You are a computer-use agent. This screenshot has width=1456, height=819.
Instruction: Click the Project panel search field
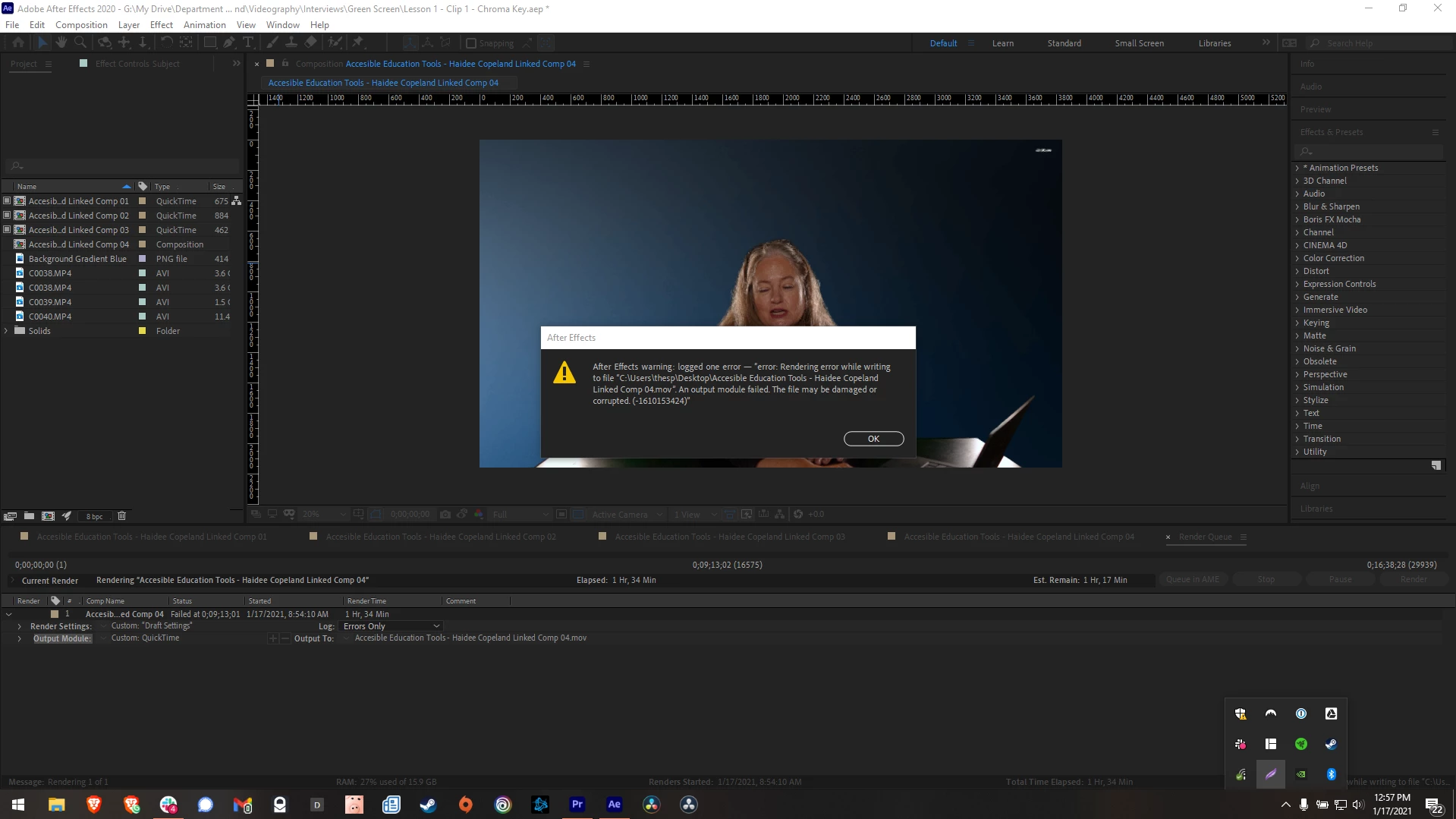(121, 165)
